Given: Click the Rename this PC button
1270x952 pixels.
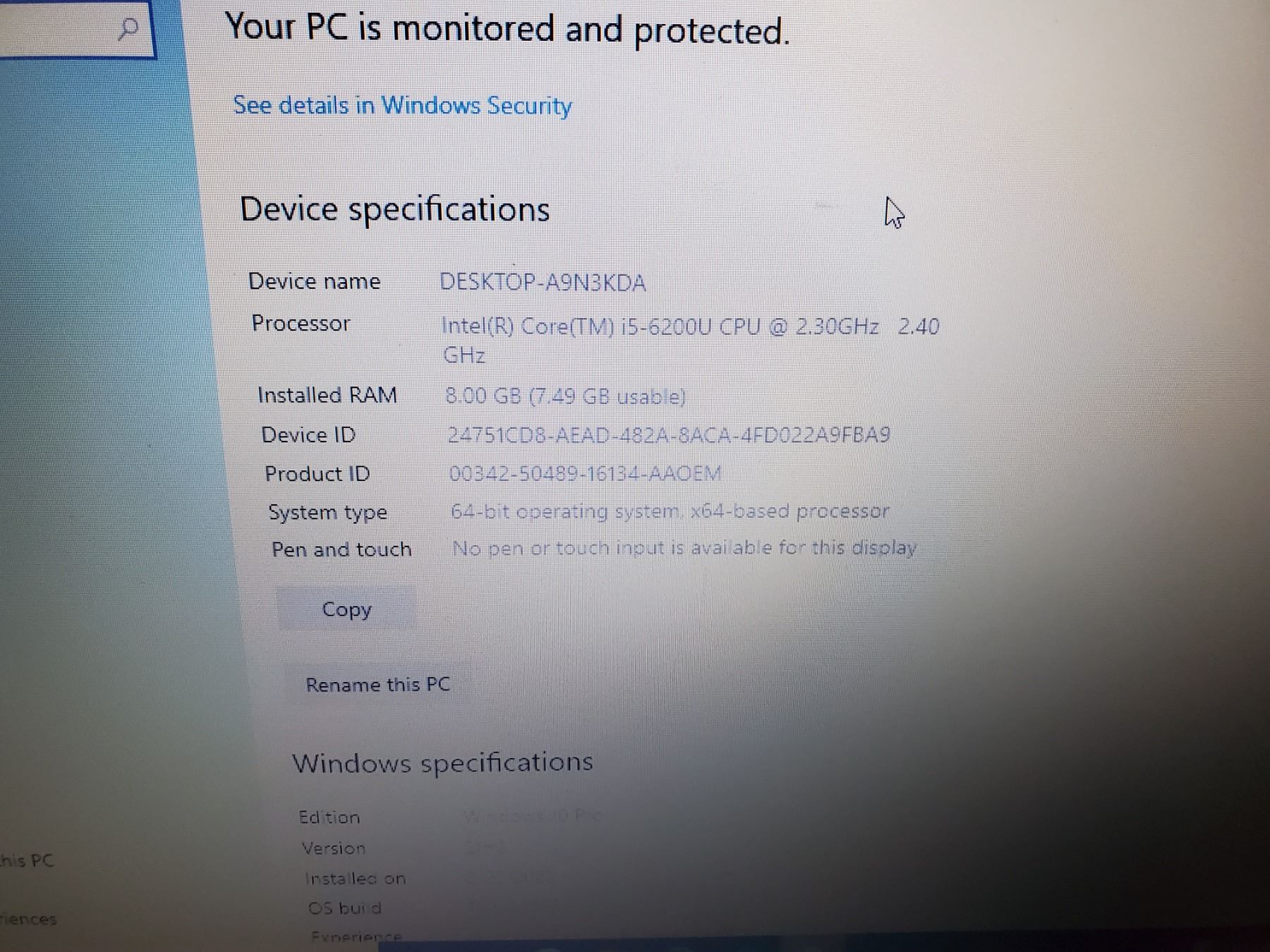Looking at the screenshot, I should pyautogui.click(x=377, y=685).
